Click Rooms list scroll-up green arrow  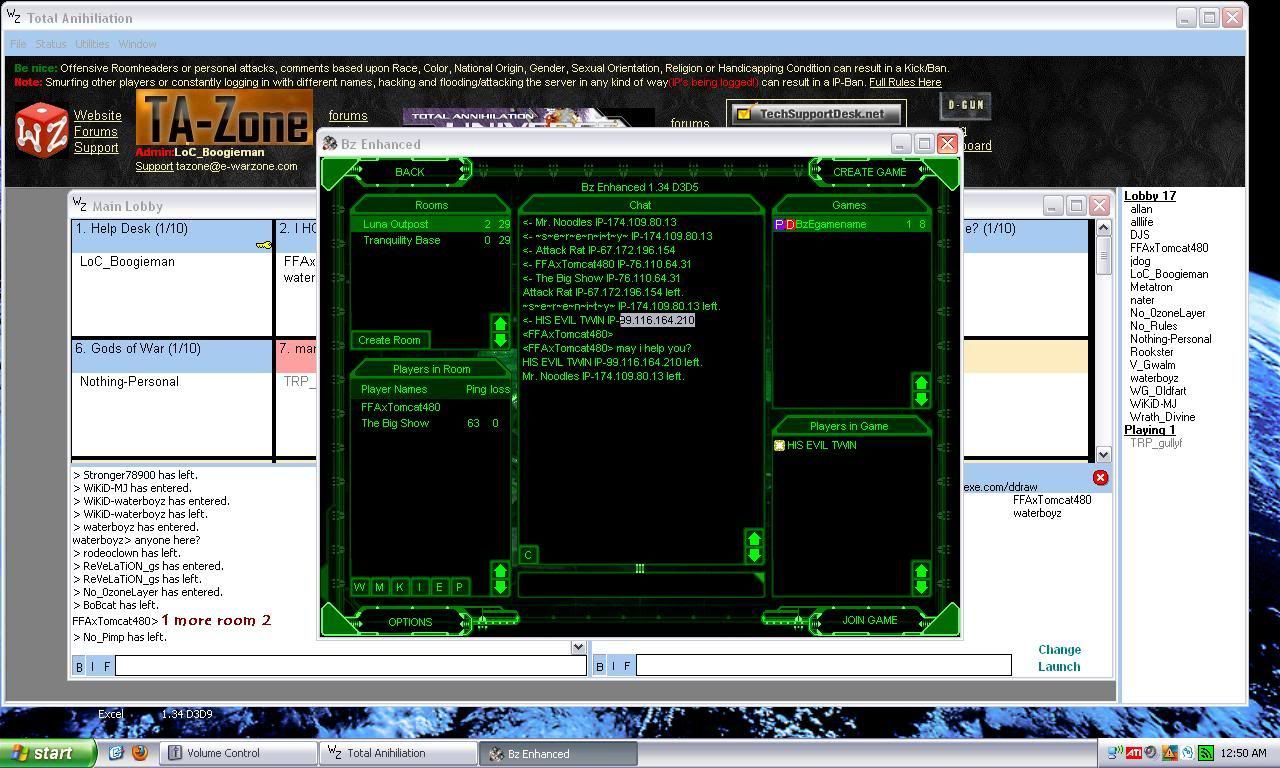[500, 323]
